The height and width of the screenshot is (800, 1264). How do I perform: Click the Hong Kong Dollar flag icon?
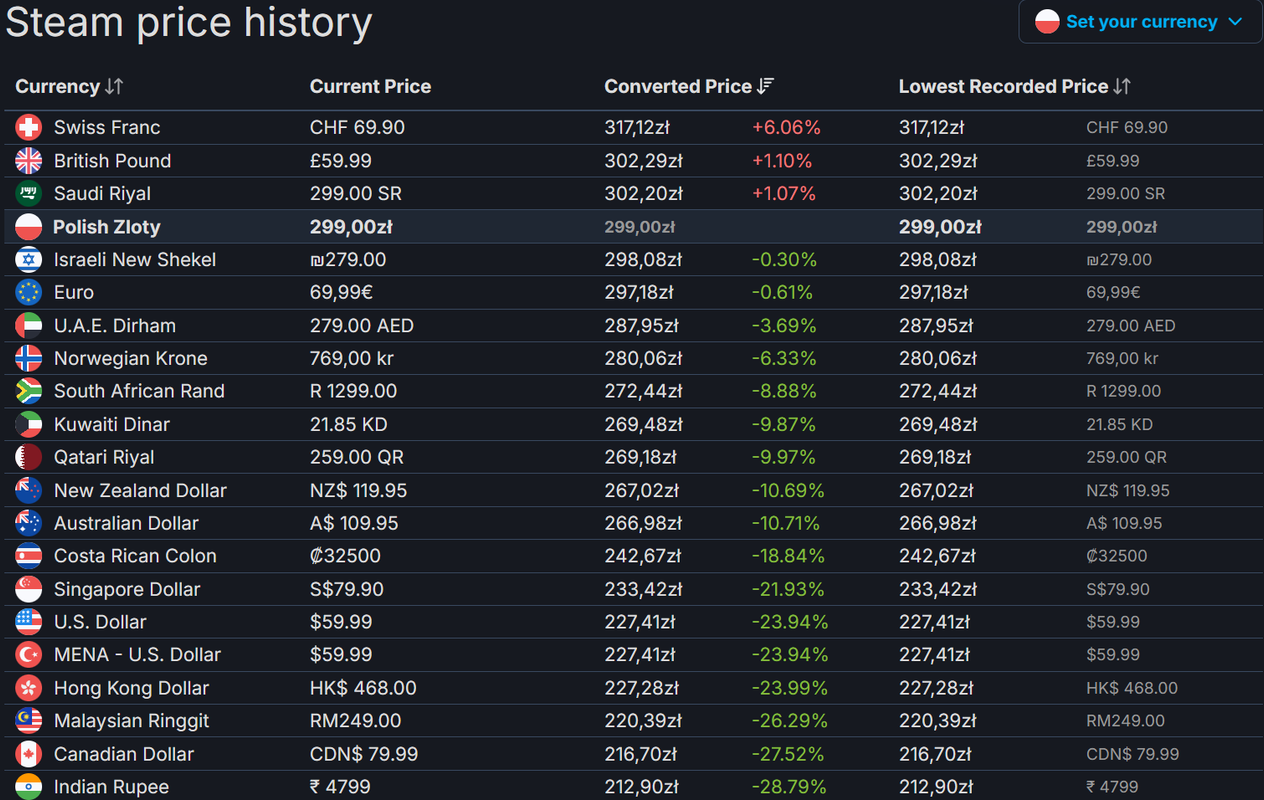tap(29, 688)
